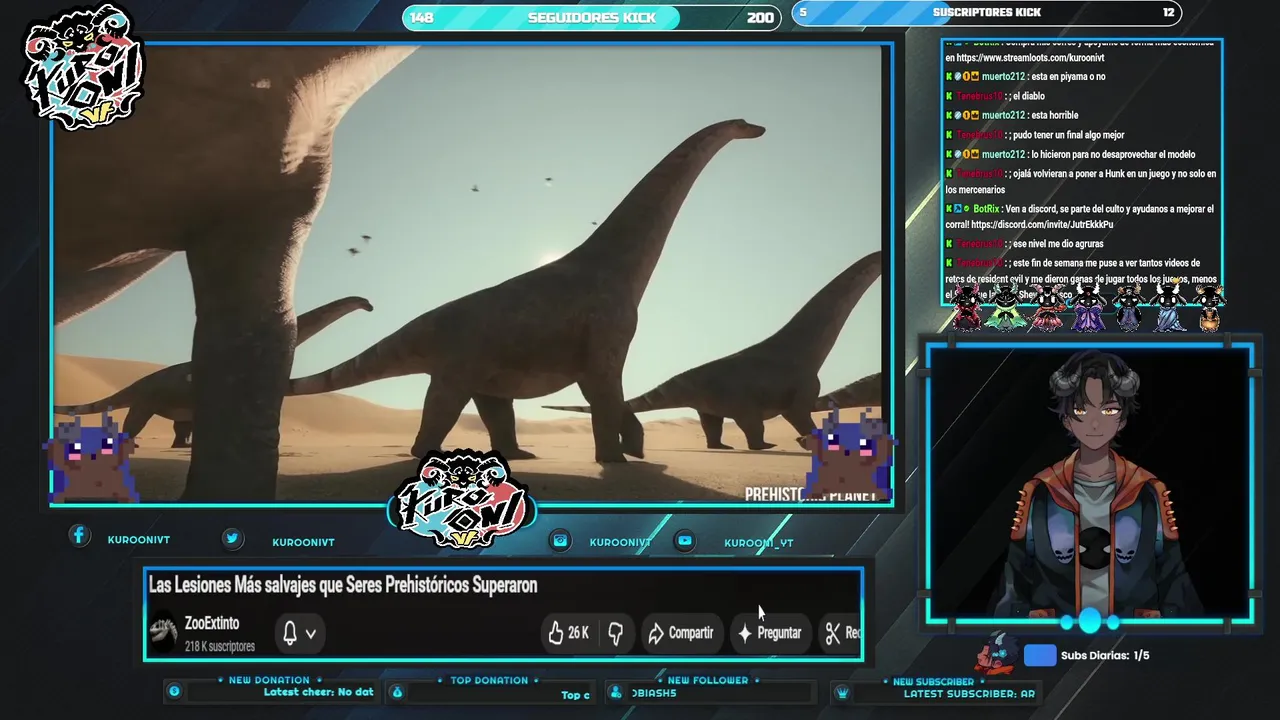The height and width of the screenshot is (720, 1280).
Task: Click the Preguntar sparkle button
Action: (770, 633)
